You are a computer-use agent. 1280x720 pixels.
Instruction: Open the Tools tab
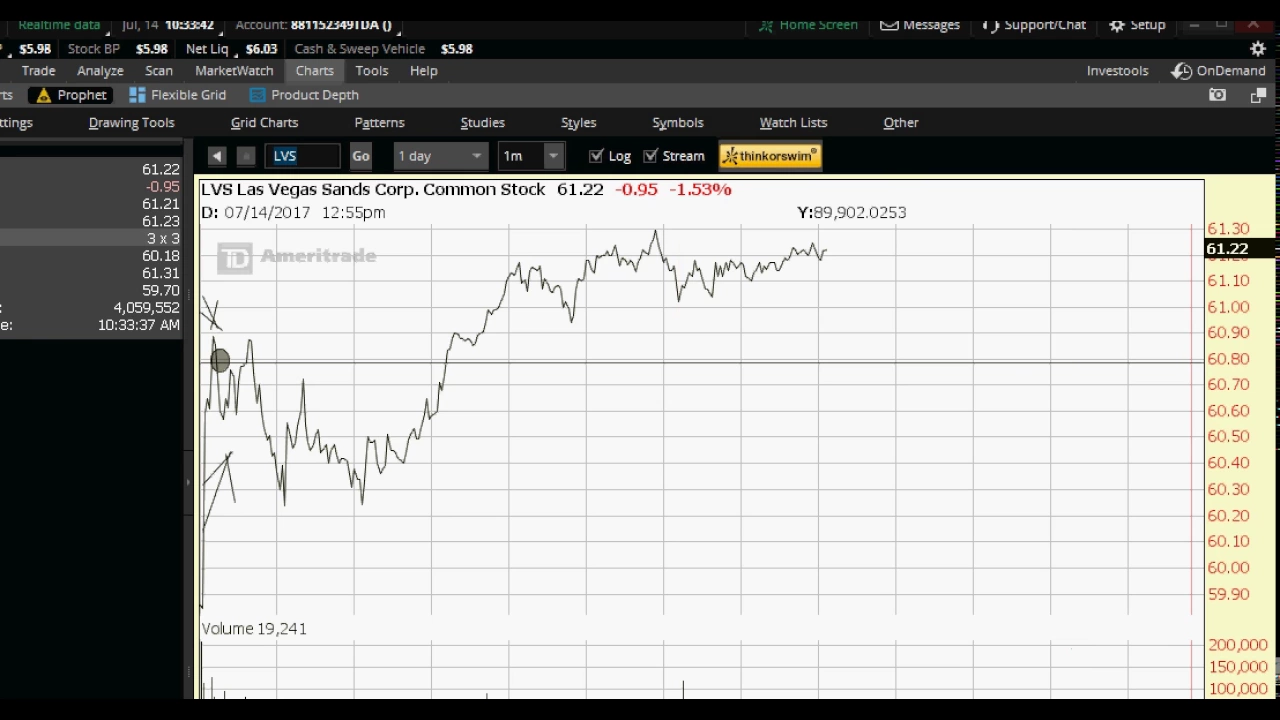[x=371, y=71]
